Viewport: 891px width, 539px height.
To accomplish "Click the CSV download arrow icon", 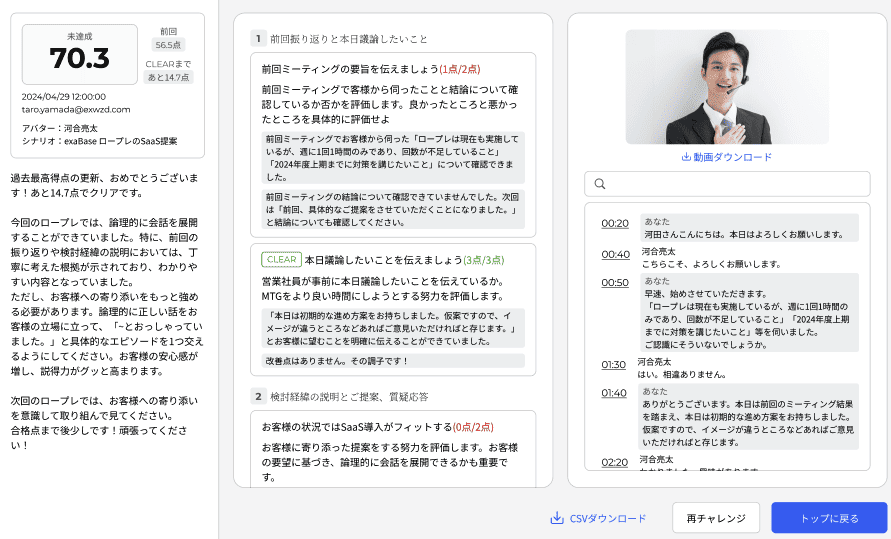I will click(x=557, y=518).
